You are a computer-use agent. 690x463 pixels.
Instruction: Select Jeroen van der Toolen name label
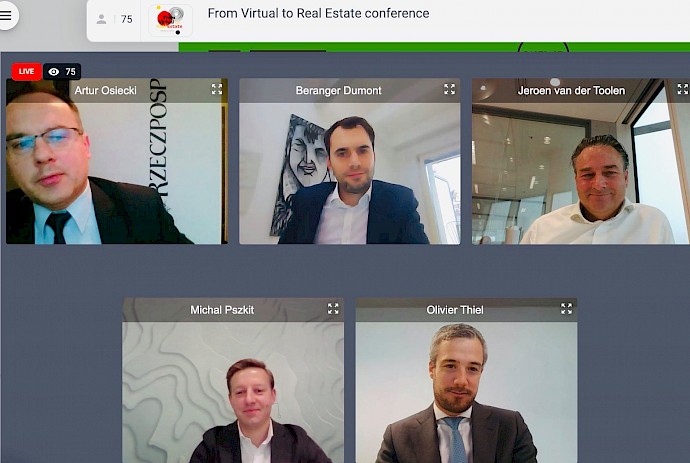point(571,91)
